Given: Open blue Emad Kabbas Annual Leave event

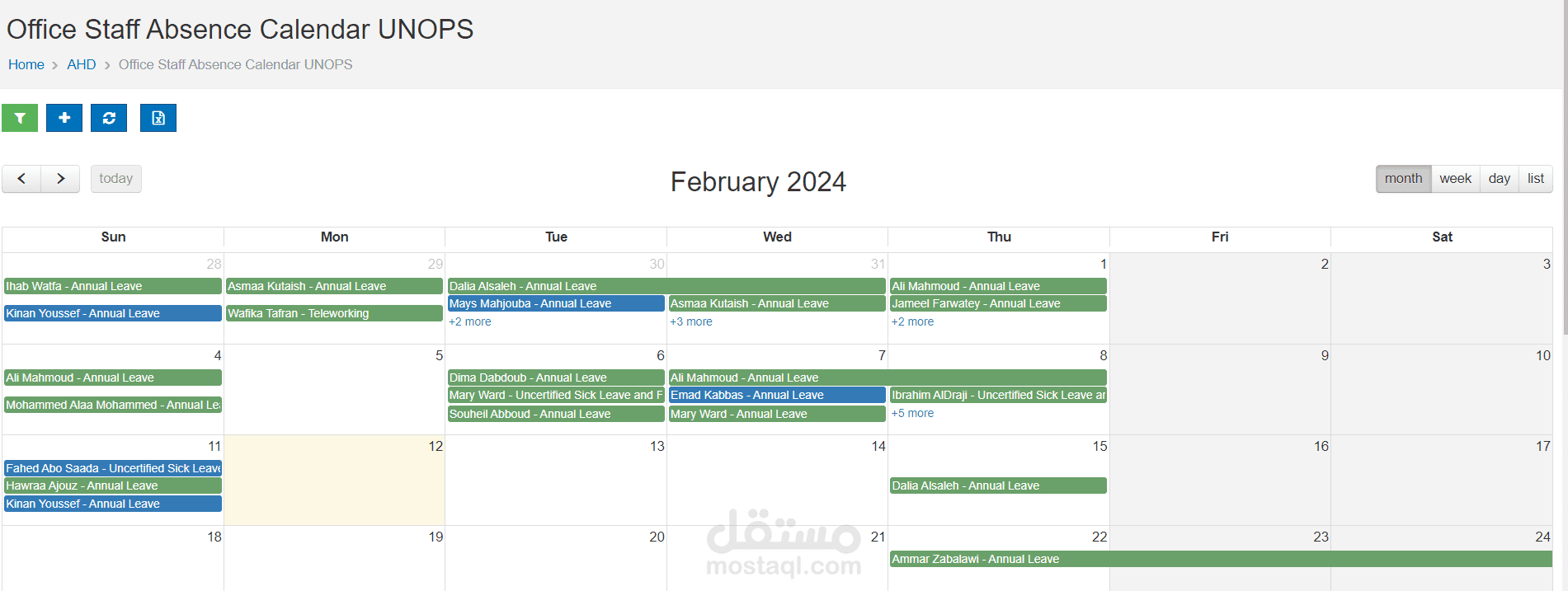Looking at the screenshot, I should click(776, 396).
